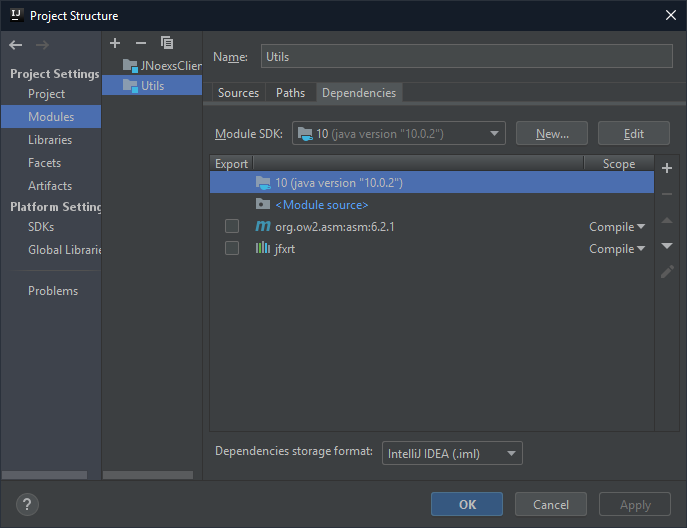Open the Module SDK dropdown
Viewport: 687px width, 528px height.
point(399,133)
